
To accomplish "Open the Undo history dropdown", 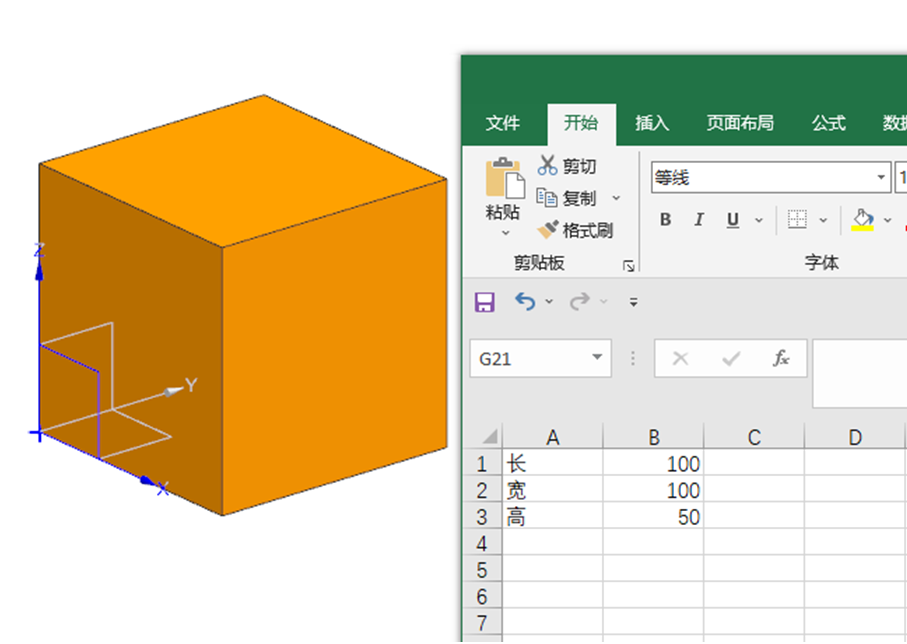I will click(x=549, y=301).
